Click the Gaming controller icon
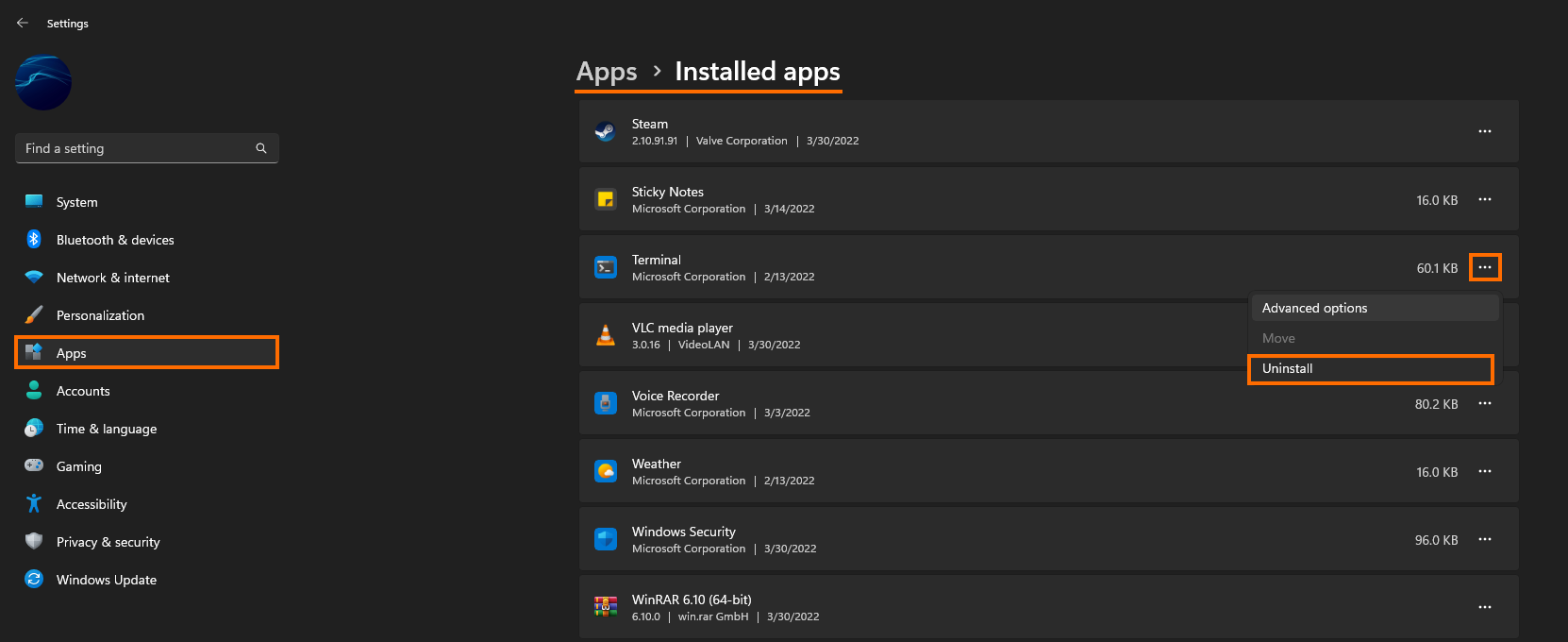This screenshot has width=1568, height=642. (34, 465)
